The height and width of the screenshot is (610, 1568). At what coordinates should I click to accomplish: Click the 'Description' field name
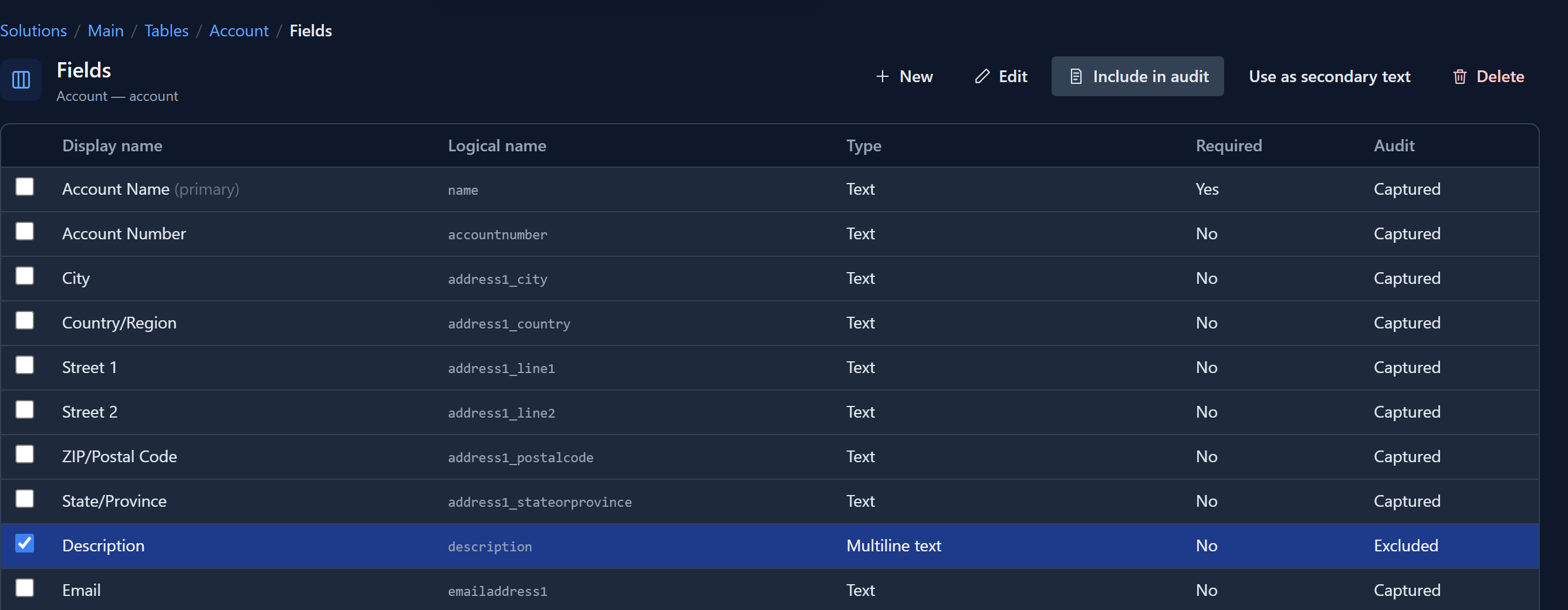pyautogui.click(x=103, y=545)
